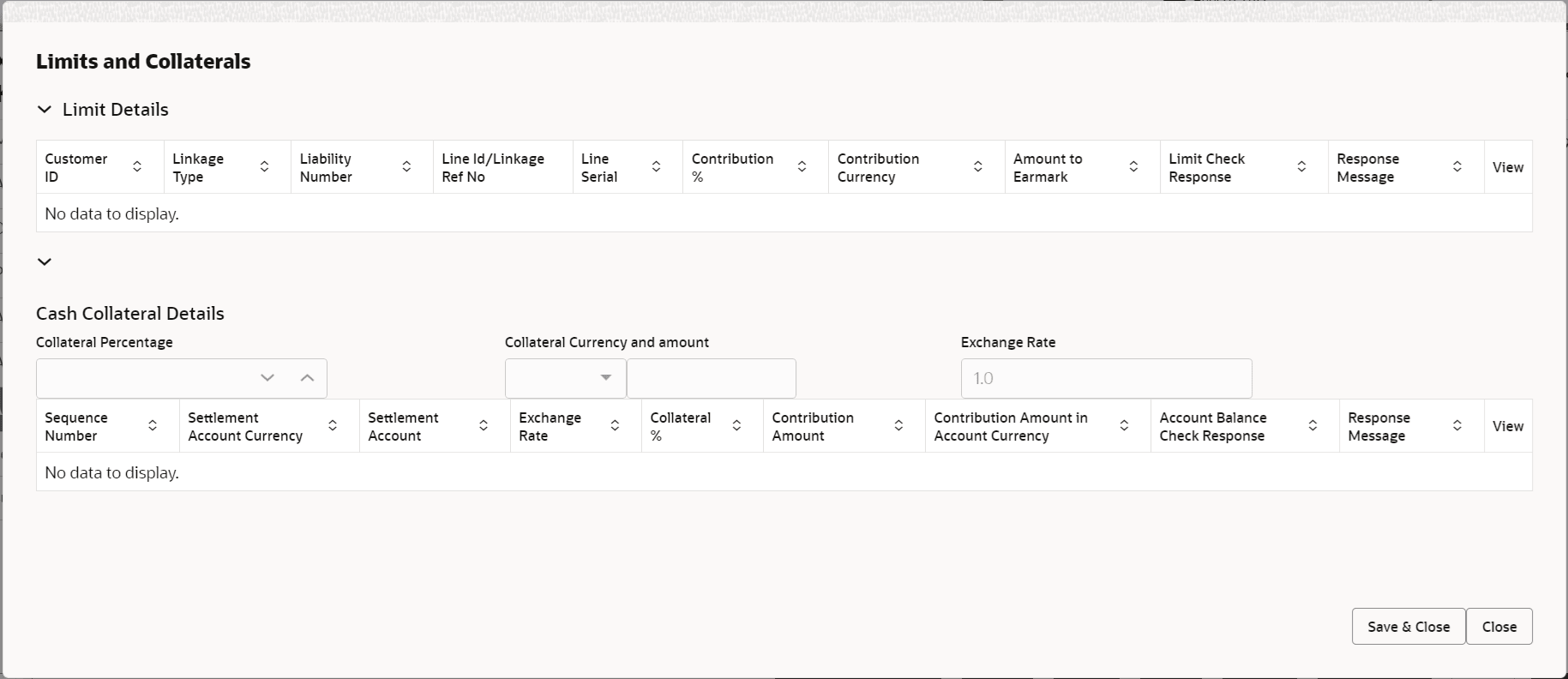Sort by Linkage Type column

(265, 167)
